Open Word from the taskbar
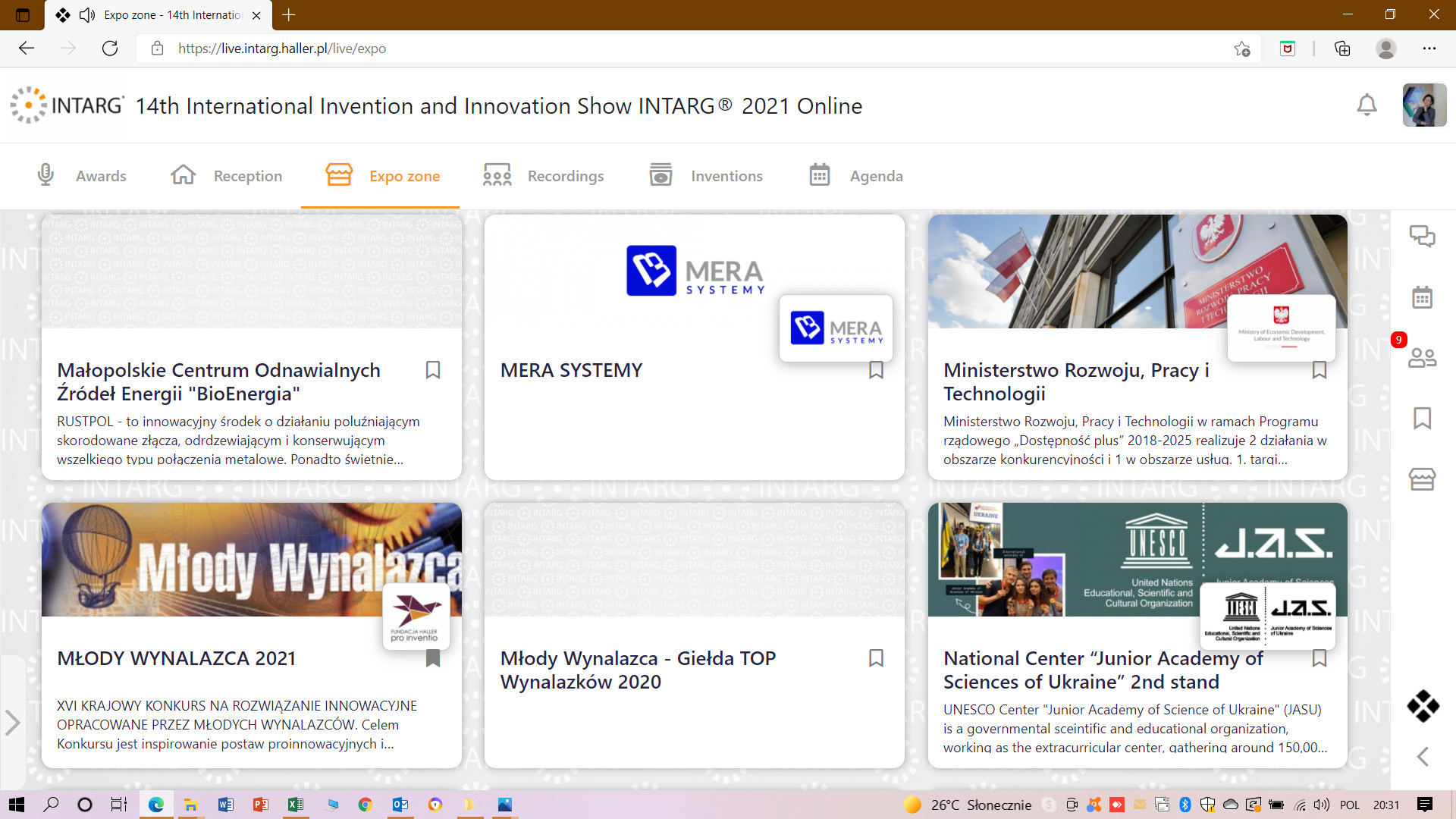The height and width of the screenshot is (819, 1456). [225, 805]
